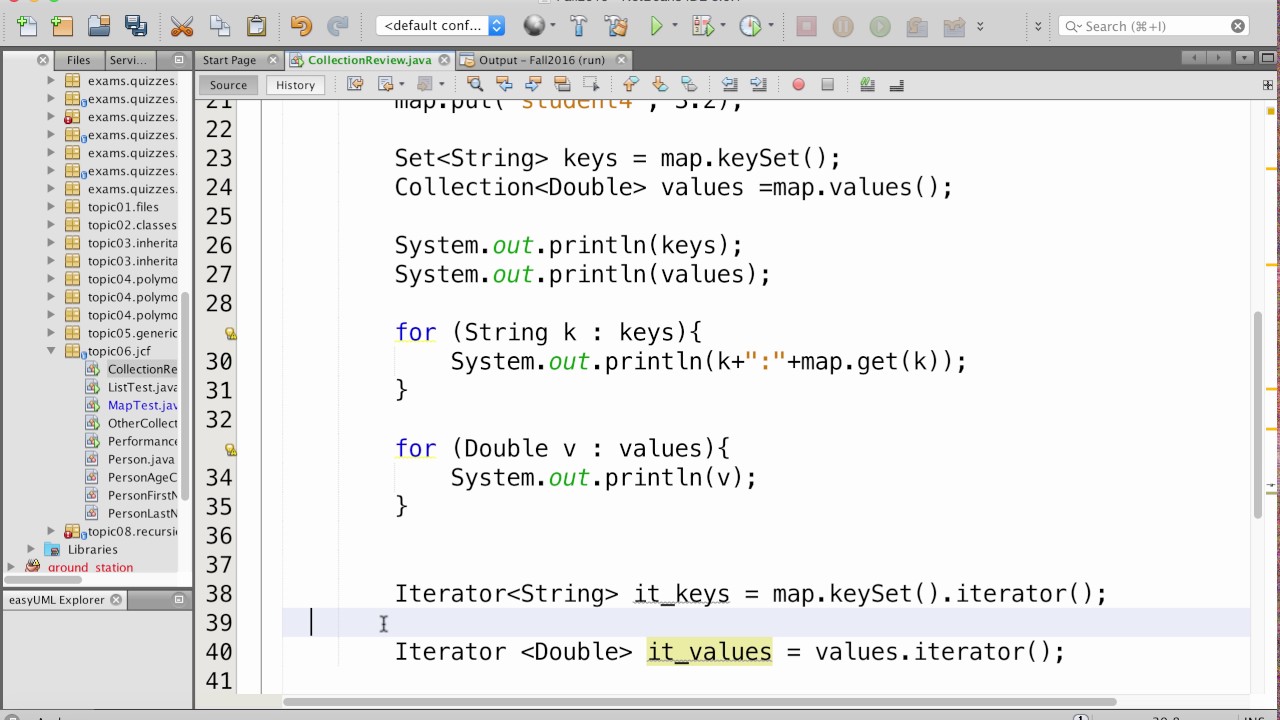Image resolution: width=1280 pixels, height=720 pixels.
Task: Select the CollectionReview.java tab
Action: click(x=369, y=60)
